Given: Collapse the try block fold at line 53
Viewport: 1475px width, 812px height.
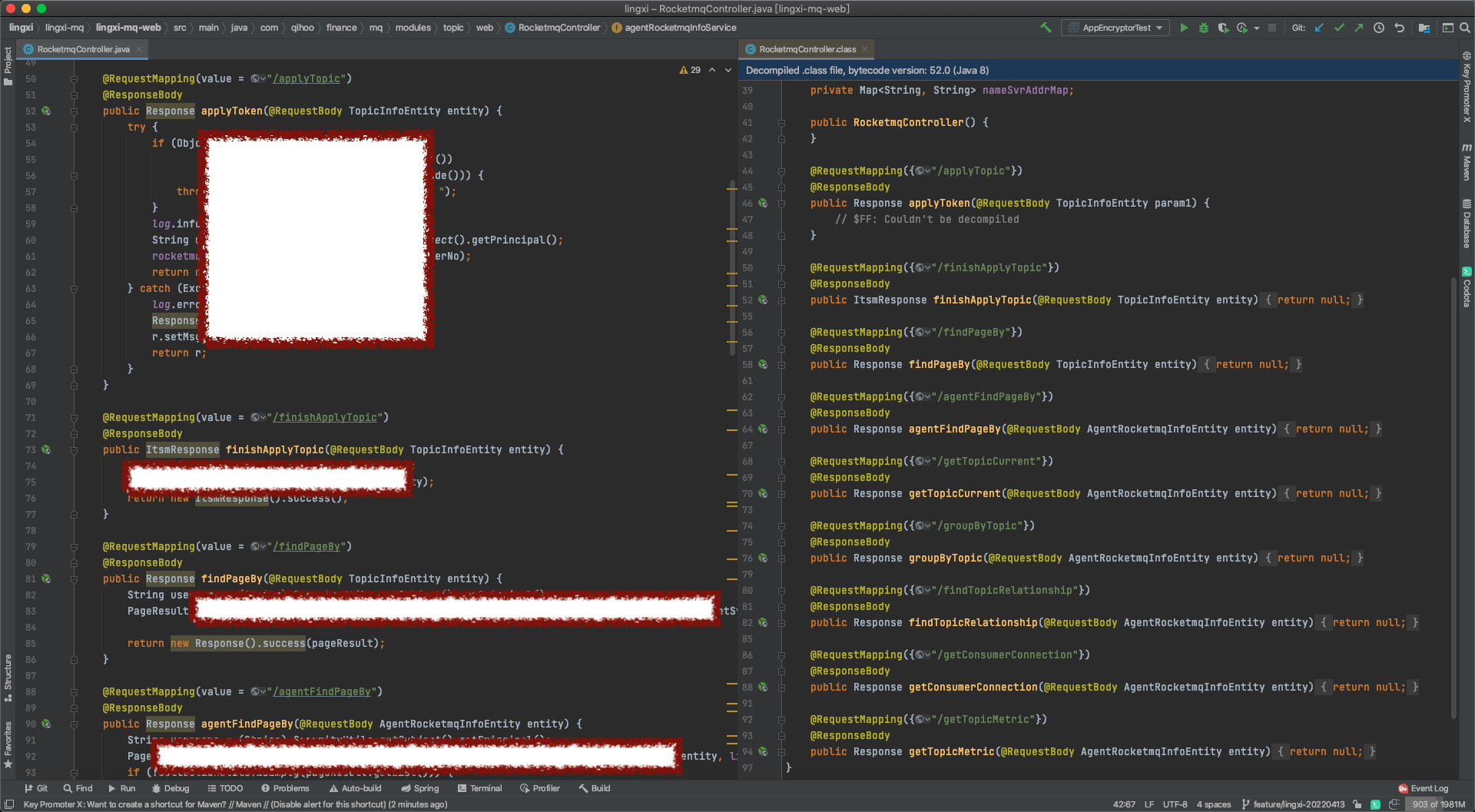Looking at the screenshot, I should (74, 127).
